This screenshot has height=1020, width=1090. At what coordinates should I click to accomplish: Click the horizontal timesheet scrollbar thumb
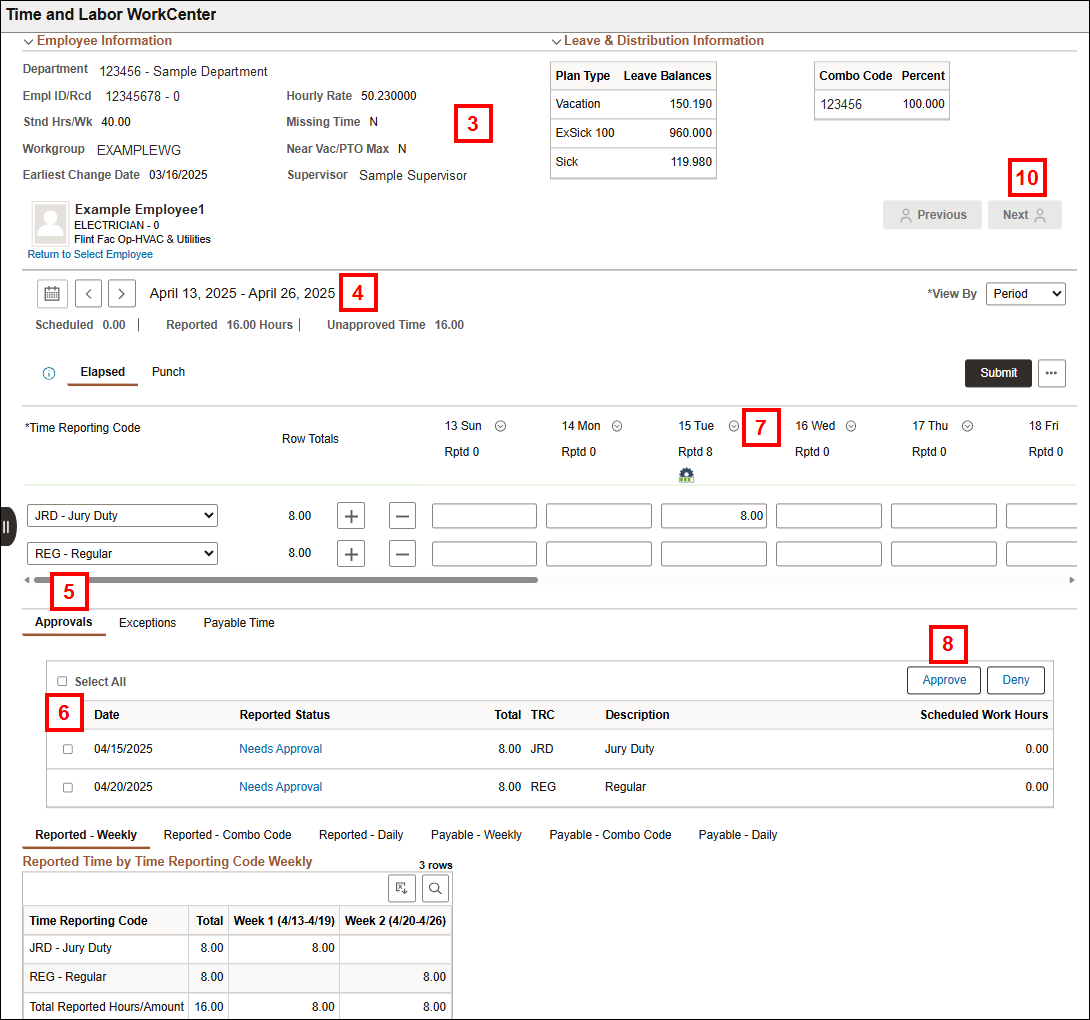pyautogui.click(x=286, y=580)
